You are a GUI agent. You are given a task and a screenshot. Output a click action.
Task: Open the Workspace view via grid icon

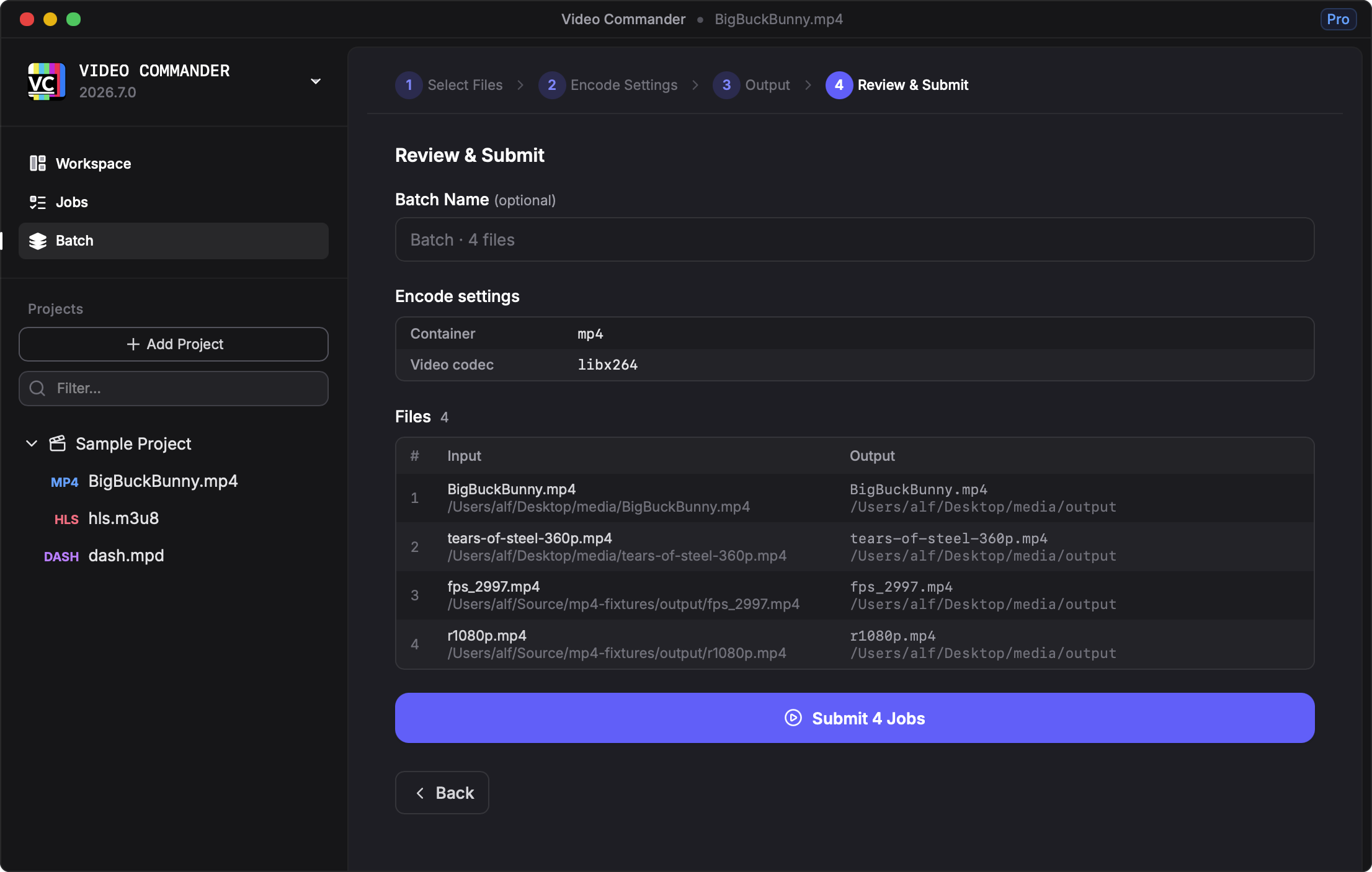pos(38,164)
